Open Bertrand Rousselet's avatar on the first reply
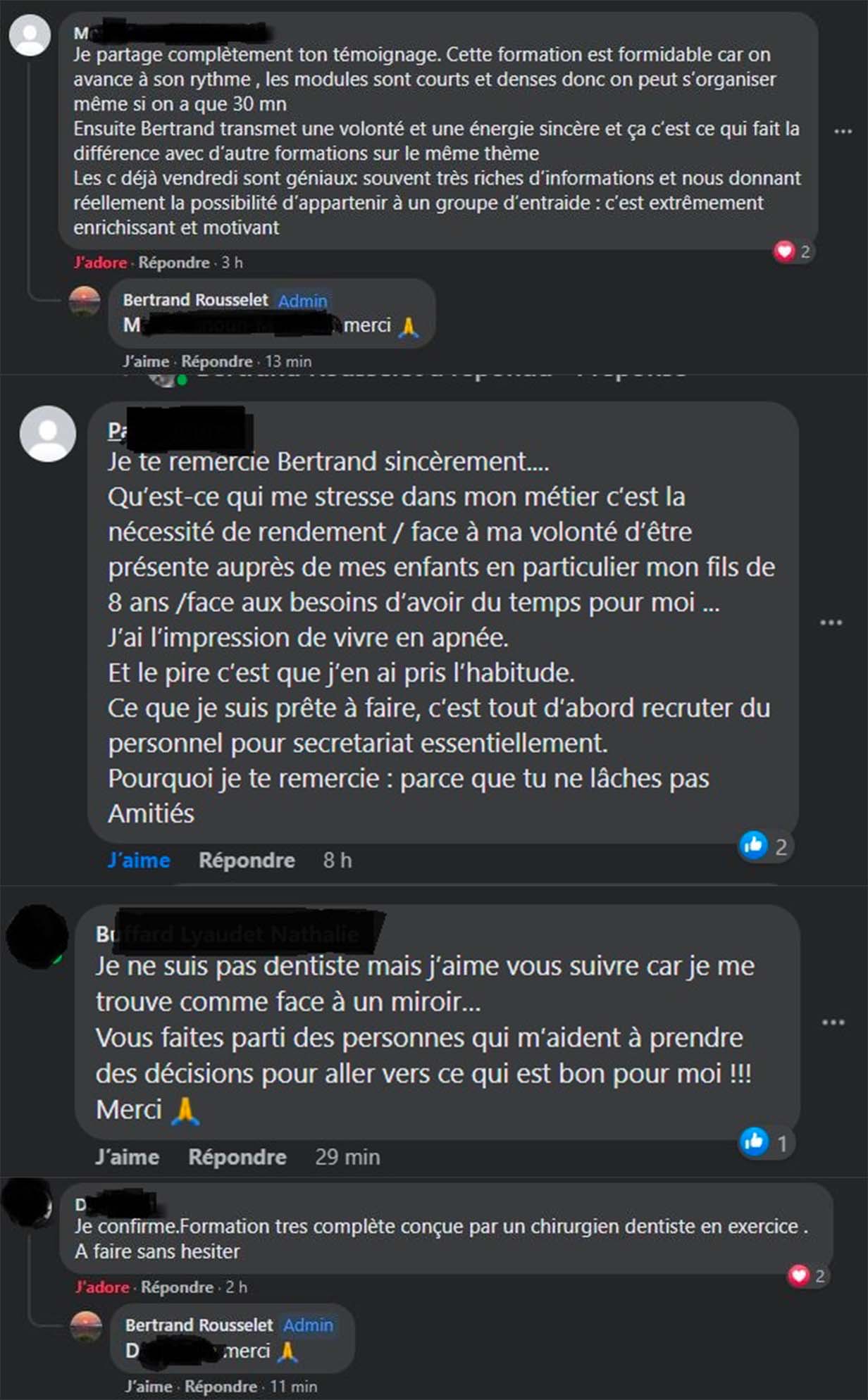The width and height of the screenshot is (868, 1400). [85, 301]
